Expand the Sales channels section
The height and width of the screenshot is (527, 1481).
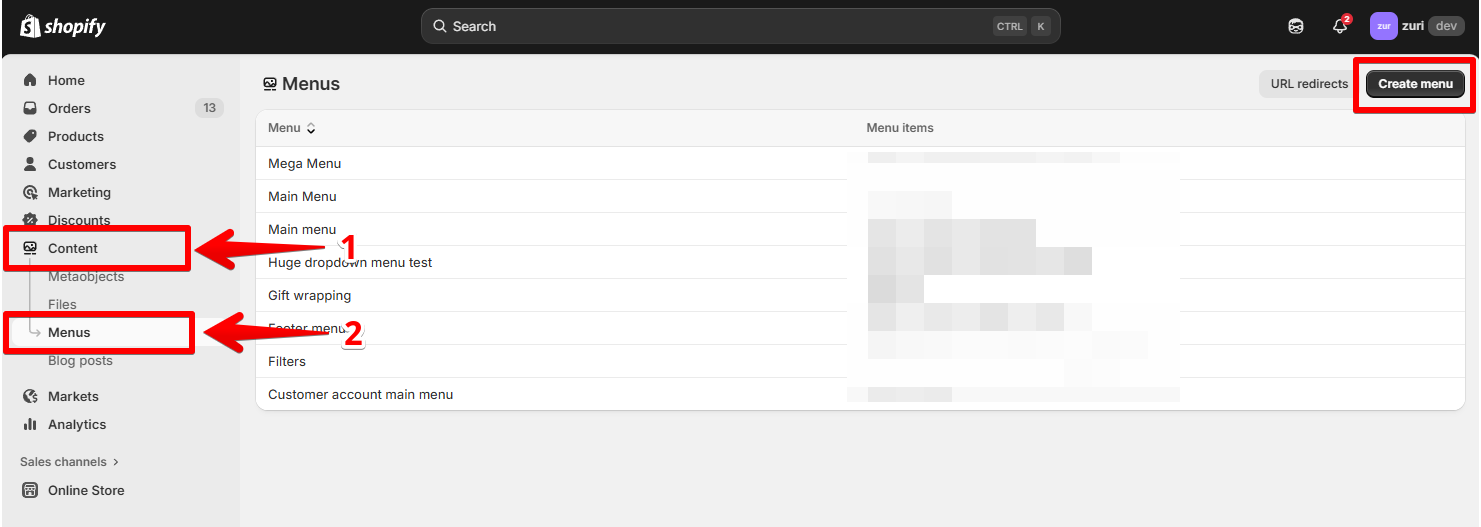tap(69, 462)
